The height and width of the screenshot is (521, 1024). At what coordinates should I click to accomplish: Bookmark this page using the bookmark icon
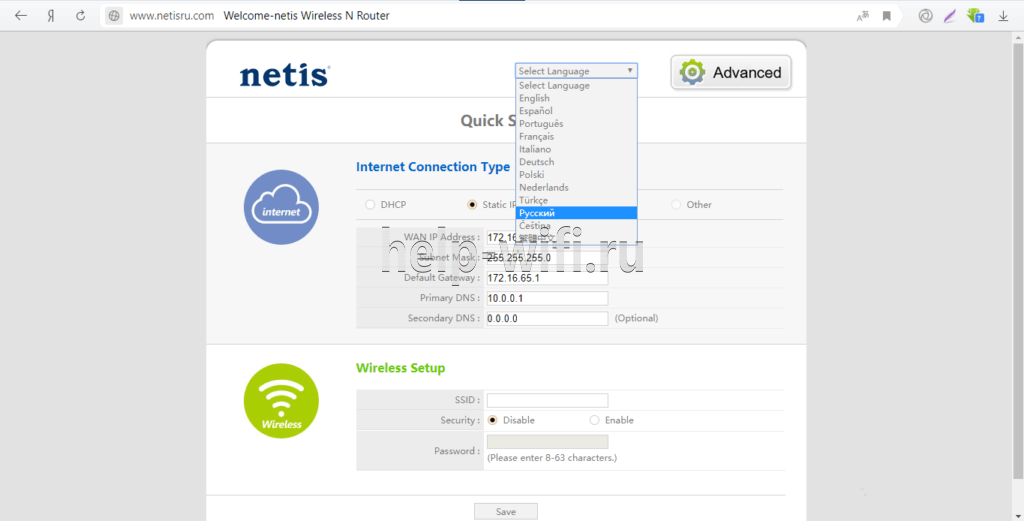(886, 16)
